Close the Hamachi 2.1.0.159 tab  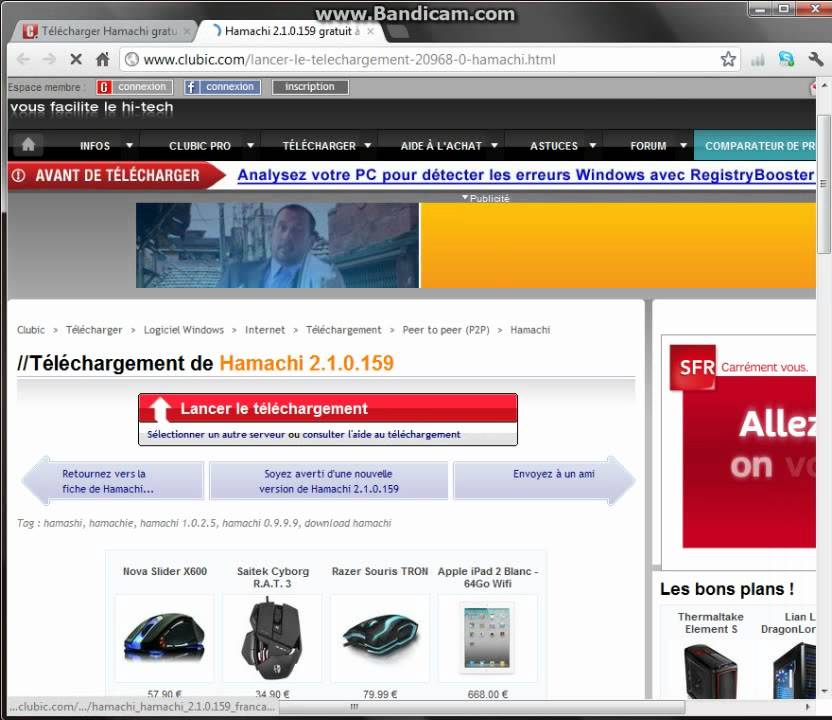click(370, 31)
